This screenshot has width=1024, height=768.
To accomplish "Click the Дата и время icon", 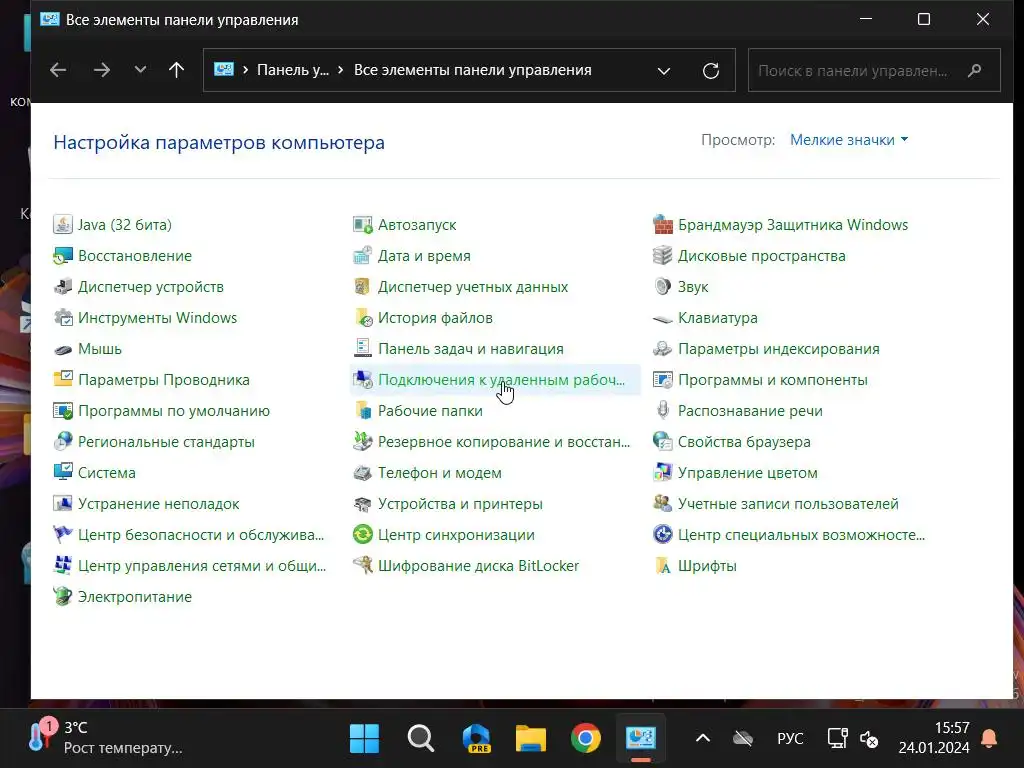I will [x=362, y=256].
